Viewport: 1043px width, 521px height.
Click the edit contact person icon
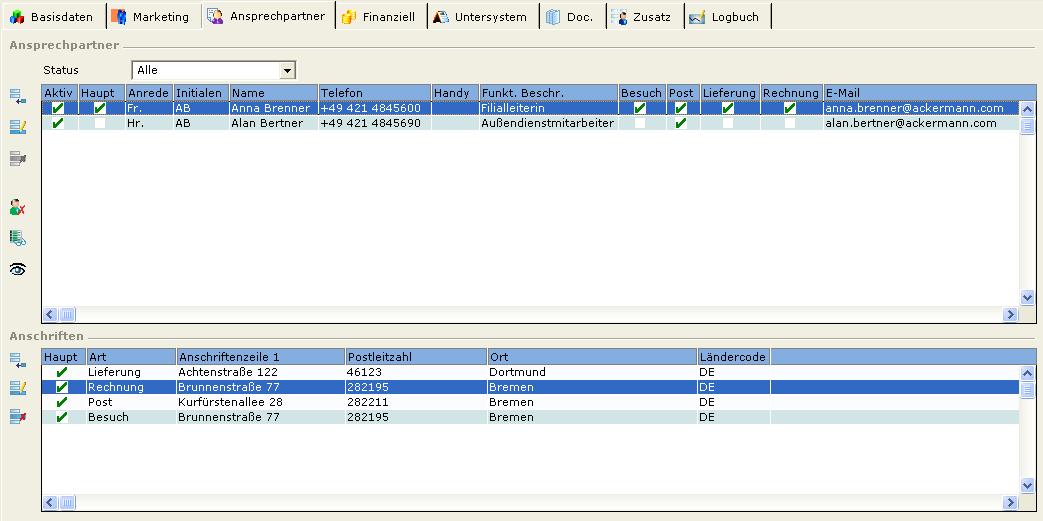pos(17,127)
